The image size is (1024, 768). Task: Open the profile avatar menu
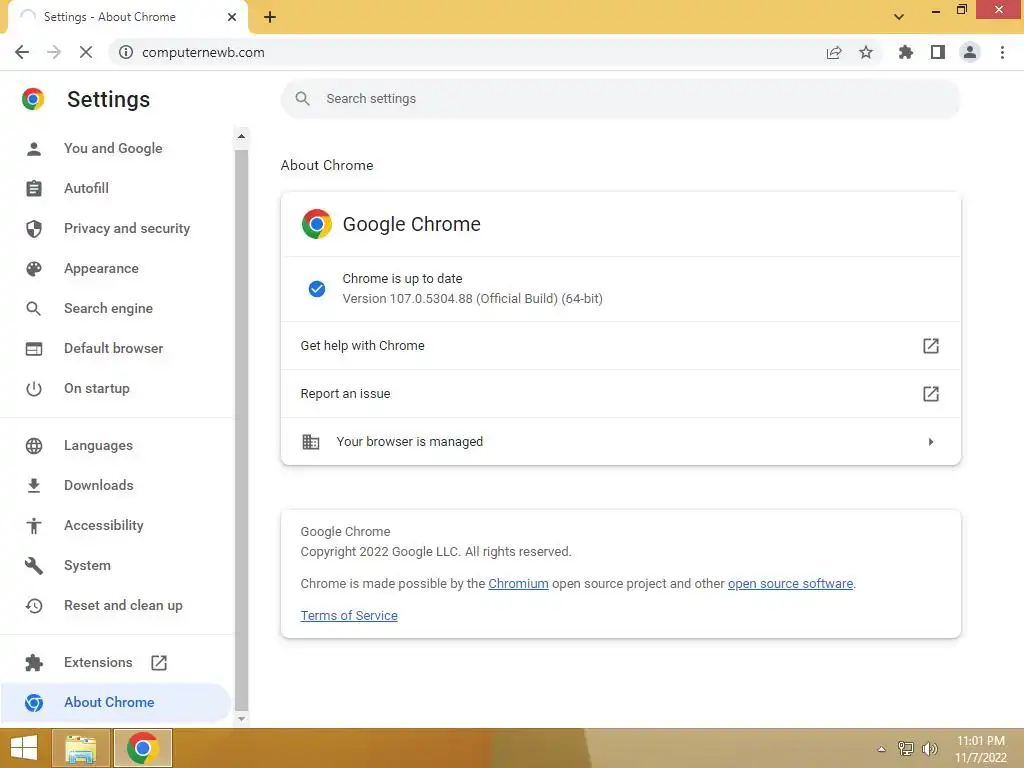[970, 52]
